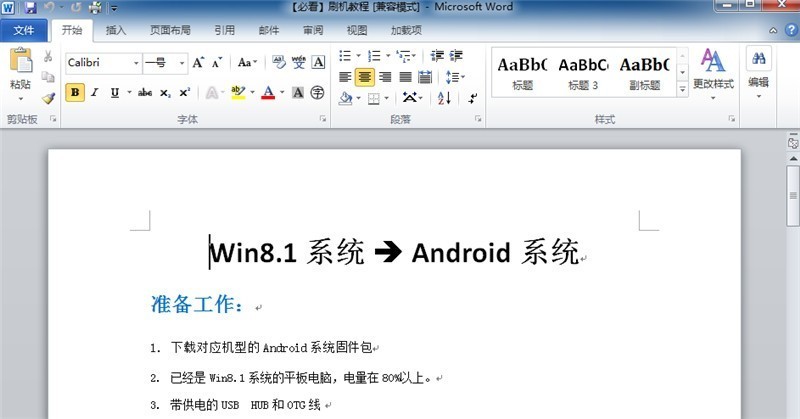Clear formatting with the eraser icon

279,62
